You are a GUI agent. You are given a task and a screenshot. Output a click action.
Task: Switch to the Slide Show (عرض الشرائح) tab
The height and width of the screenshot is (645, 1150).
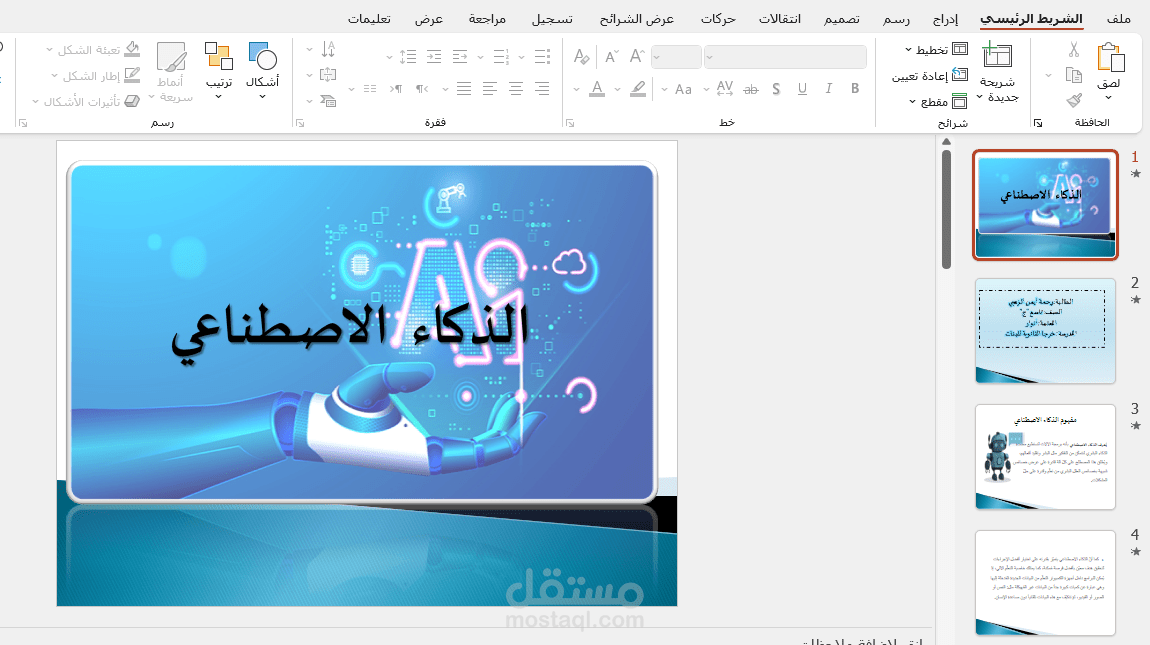coord(637,18)
